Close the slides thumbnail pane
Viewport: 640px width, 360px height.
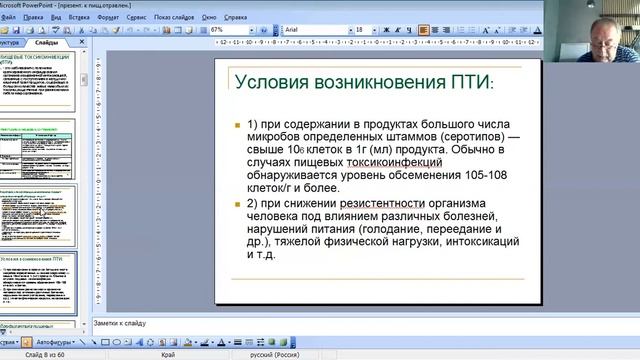pyautogui.click(x=82, y=42)
